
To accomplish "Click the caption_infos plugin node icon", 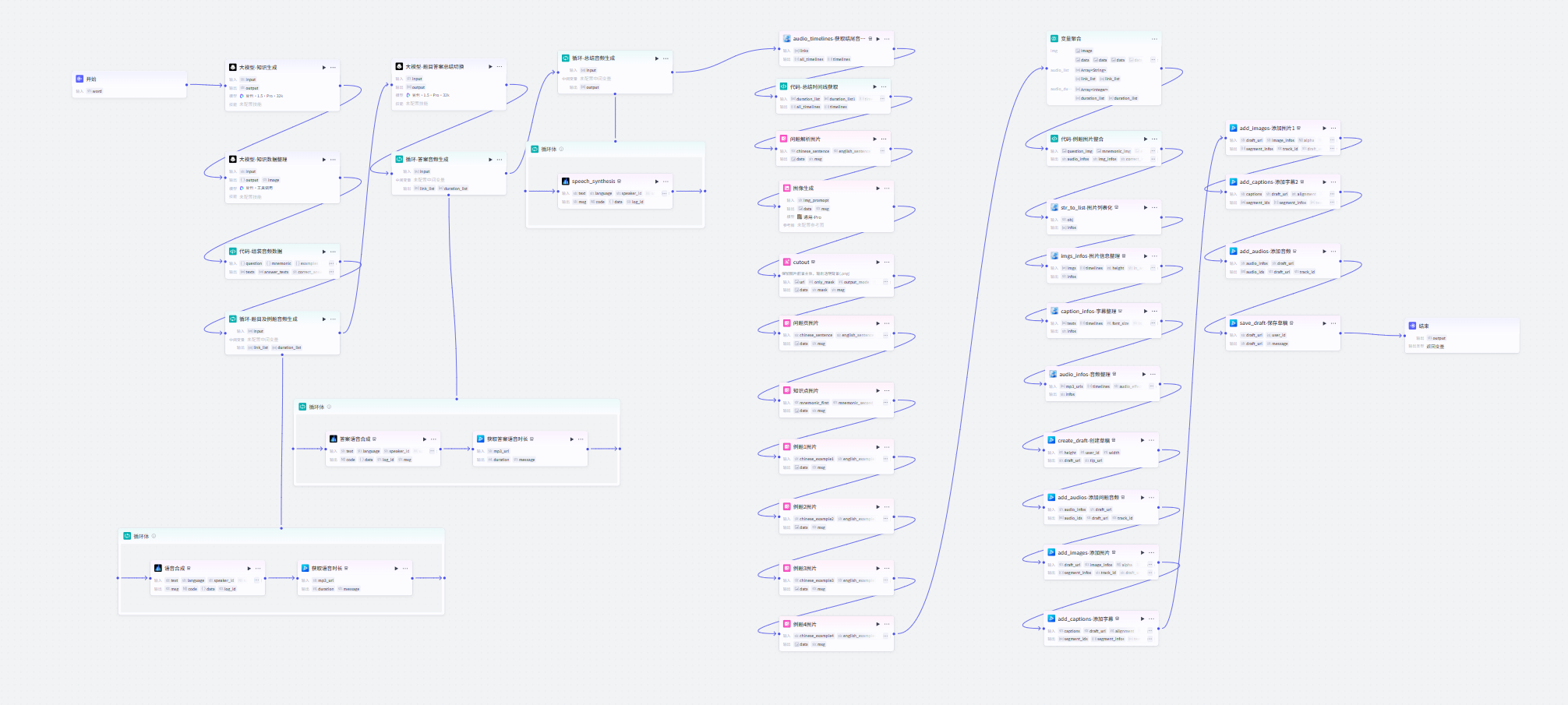I will 1054,311.
